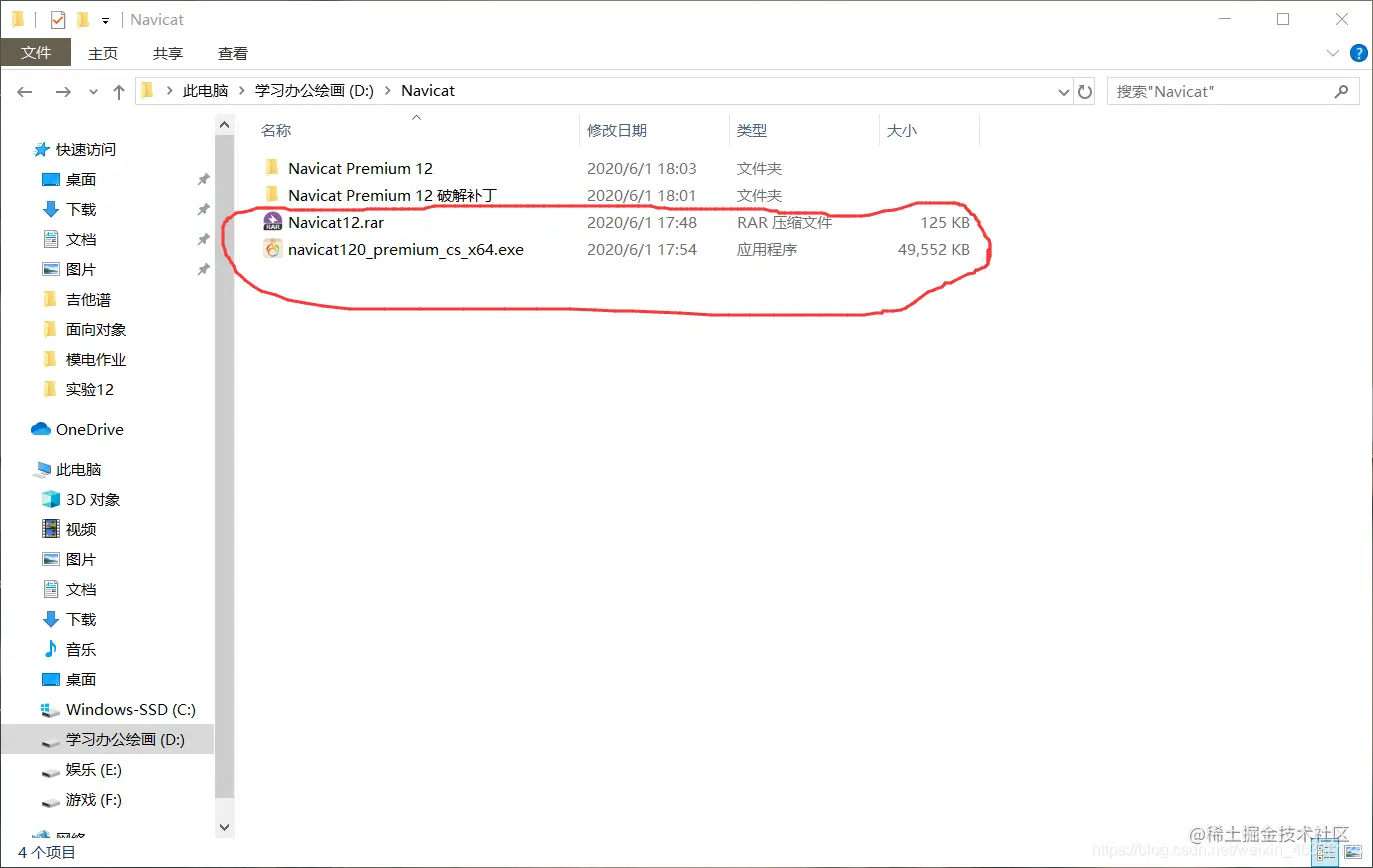Open 游戏 (F:) drive in sidebar
Image resolution: width=1373 pixels, height=868 pixels.
tap(94, 799)
